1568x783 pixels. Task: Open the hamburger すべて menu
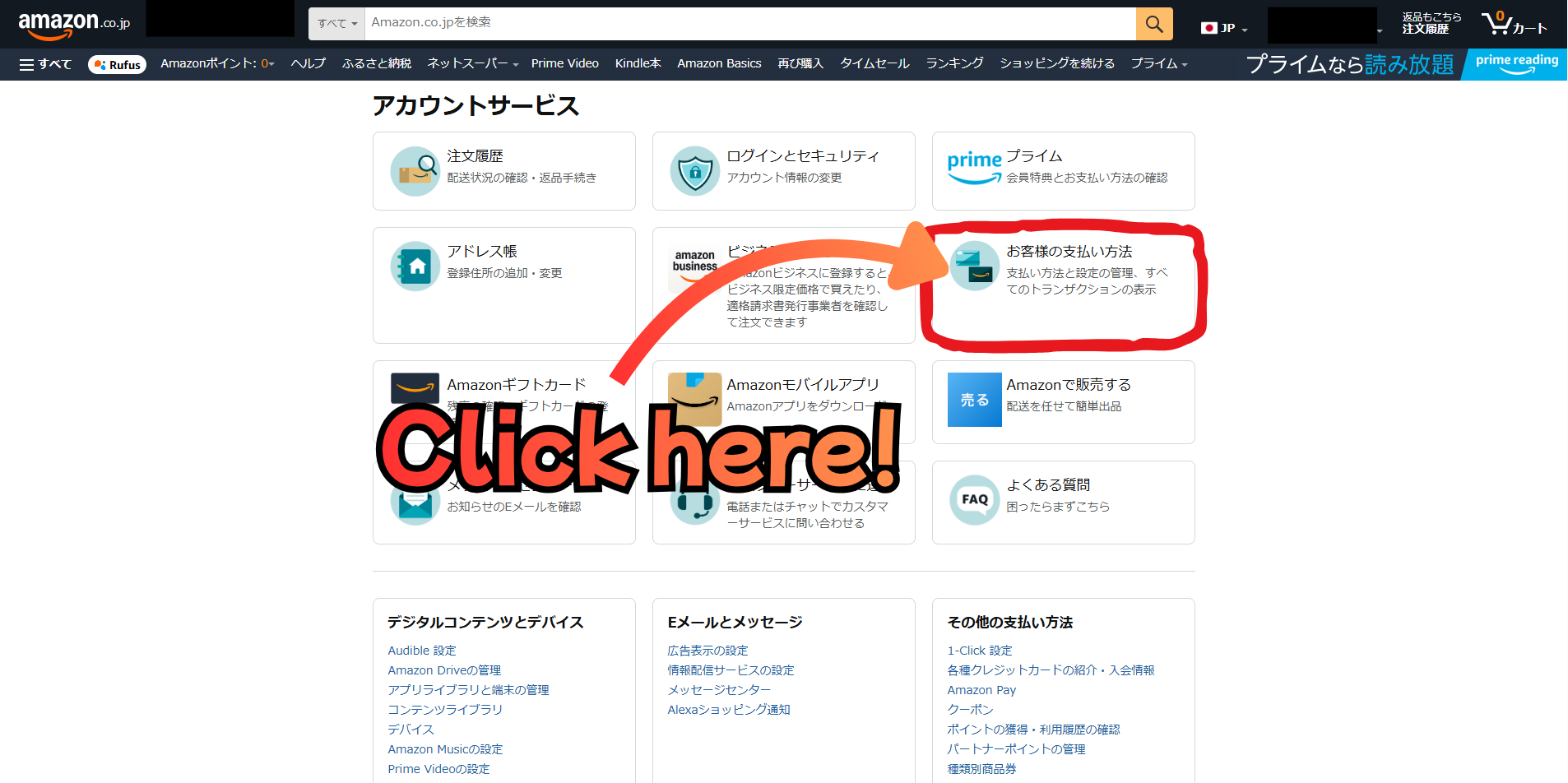tap(45, 64)
